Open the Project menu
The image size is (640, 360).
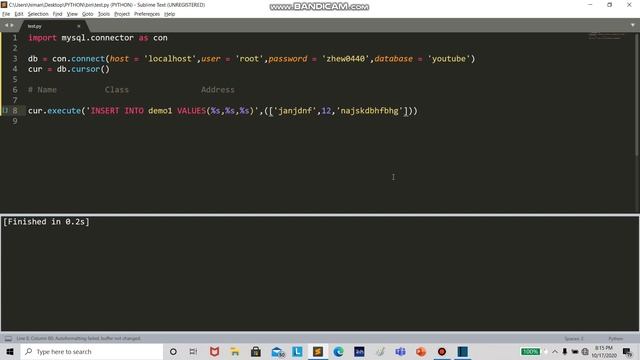[122, 14]
